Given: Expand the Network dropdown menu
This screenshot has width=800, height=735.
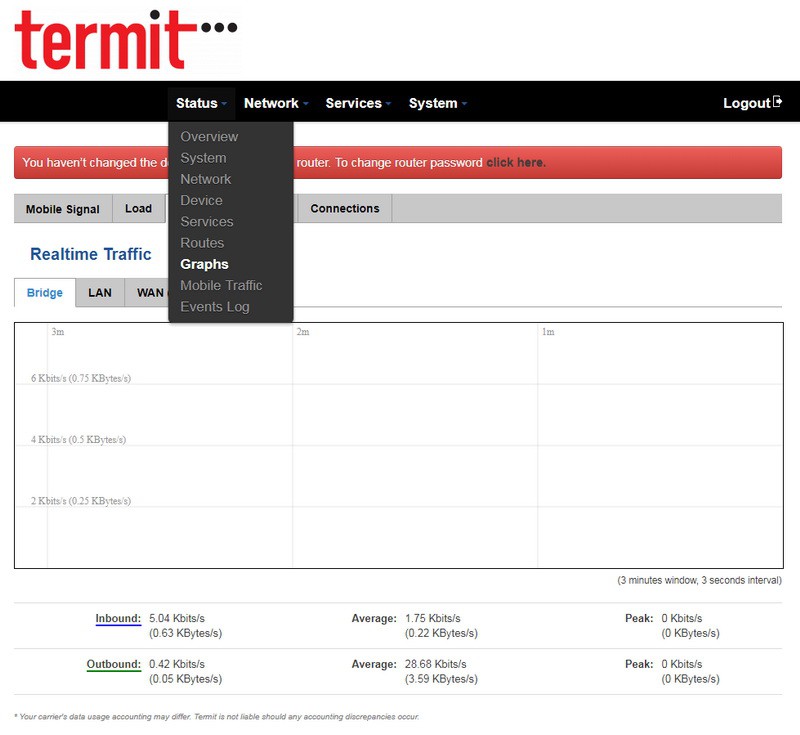Looking at the screenshot, I should 276,103.
